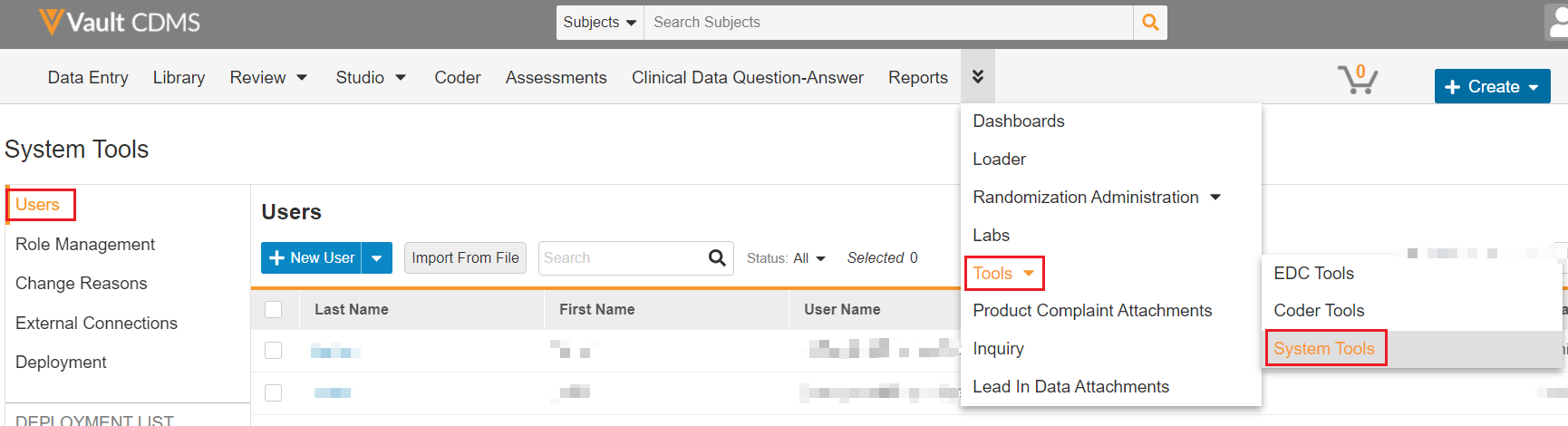Screen dimensions: 1568x426
Task: Expand the New User dropdown arrow
Action: (376, 258)
